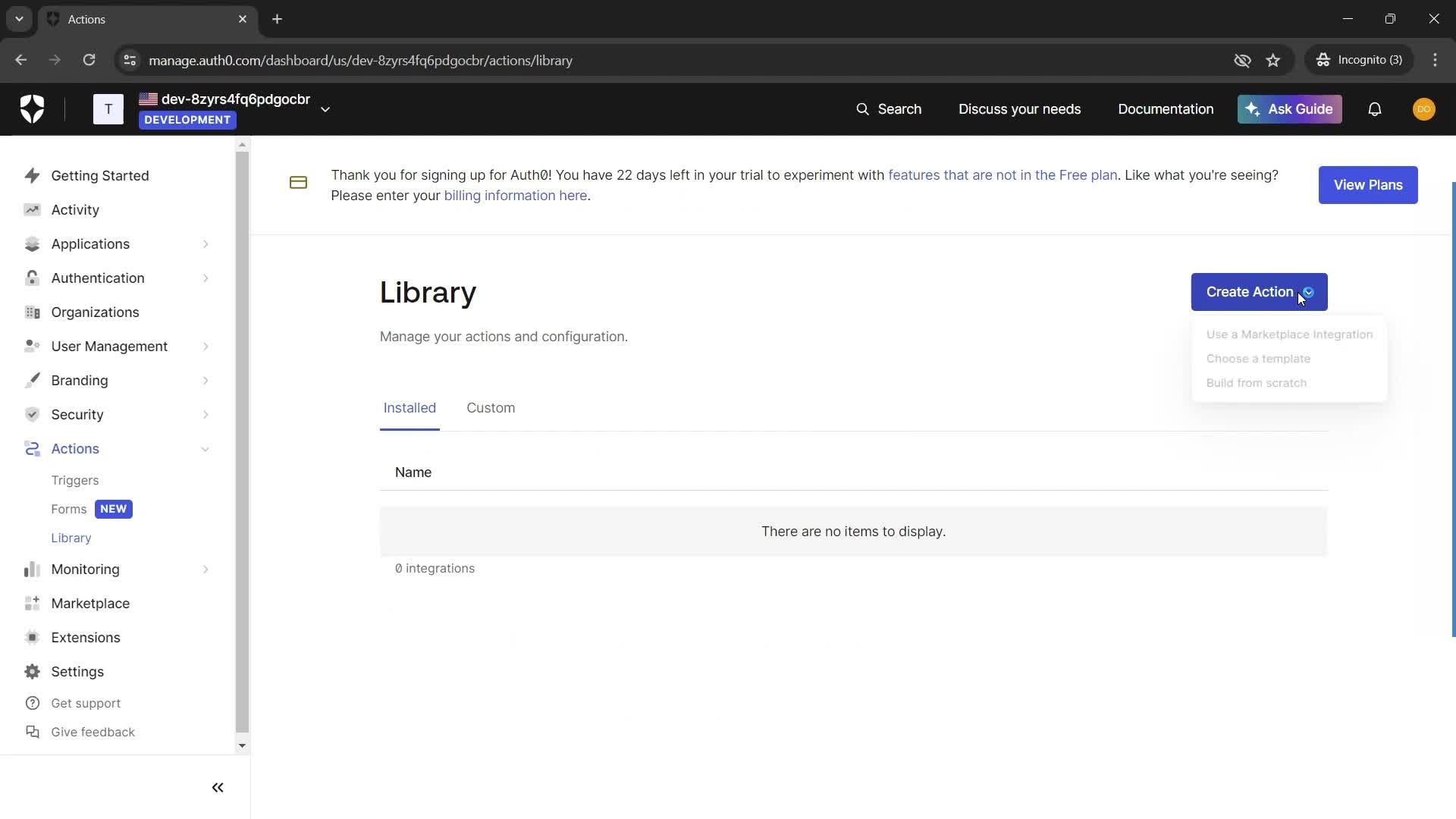Click the Applications layers icon
This screenshot has width=1456, height=819.
coord(32,244)
